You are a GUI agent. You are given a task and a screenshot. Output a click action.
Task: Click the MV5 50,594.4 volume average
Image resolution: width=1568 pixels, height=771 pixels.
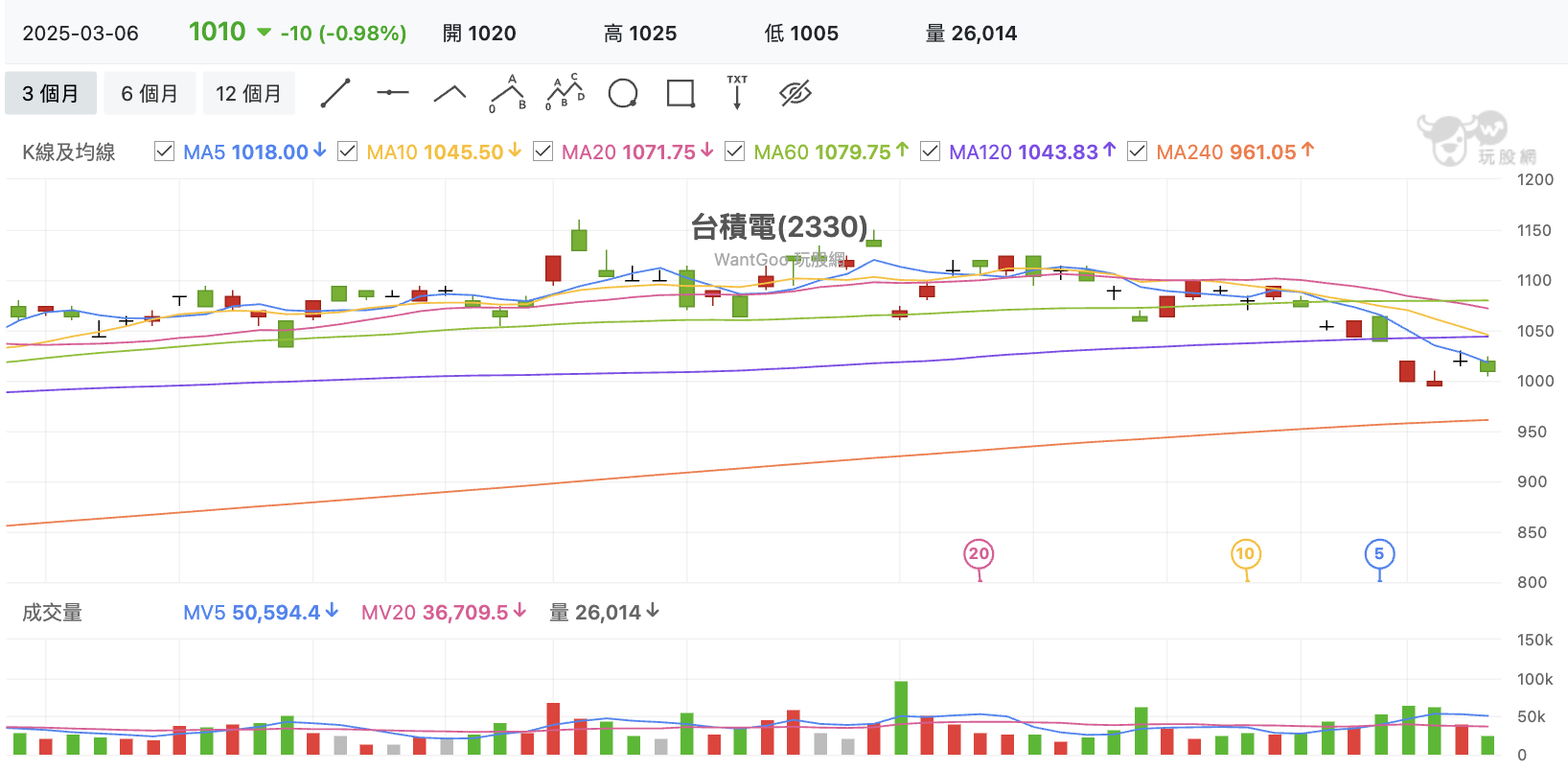pyautogui.click(x=261, y=612)
